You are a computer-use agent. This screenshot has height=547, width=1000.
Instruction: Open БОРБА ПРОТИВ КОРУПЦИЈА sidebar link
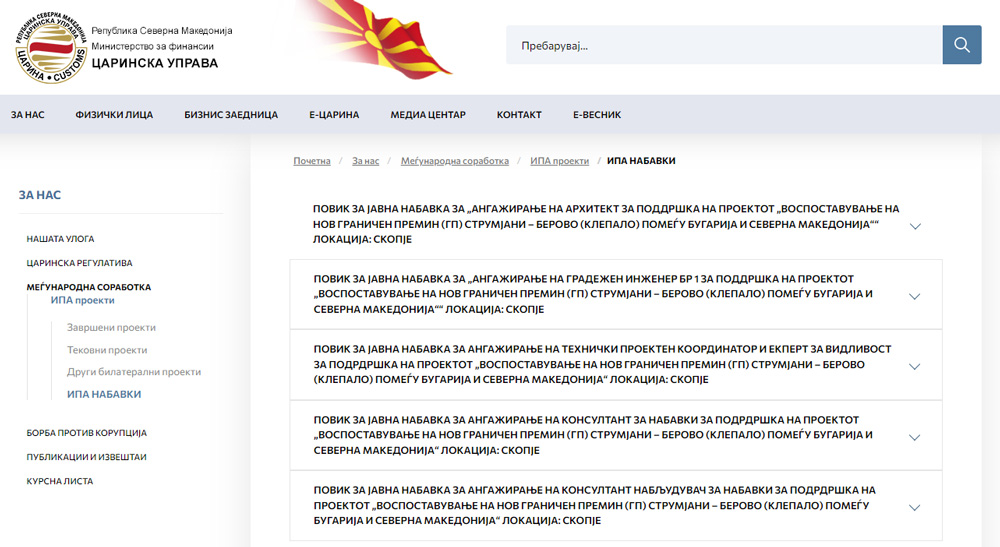[86, 433]
